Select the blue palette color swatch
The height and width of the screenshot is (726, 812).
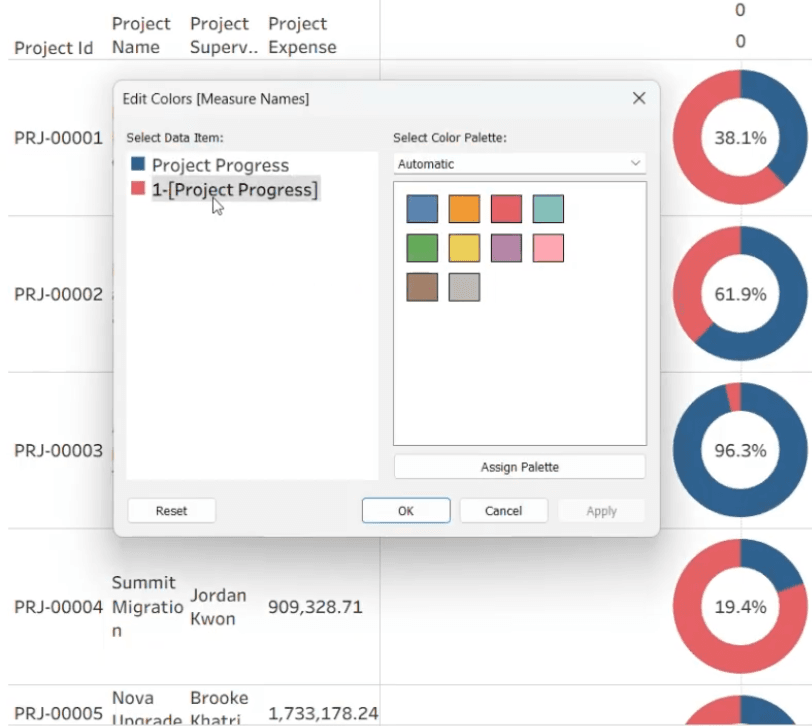point(422,209)
